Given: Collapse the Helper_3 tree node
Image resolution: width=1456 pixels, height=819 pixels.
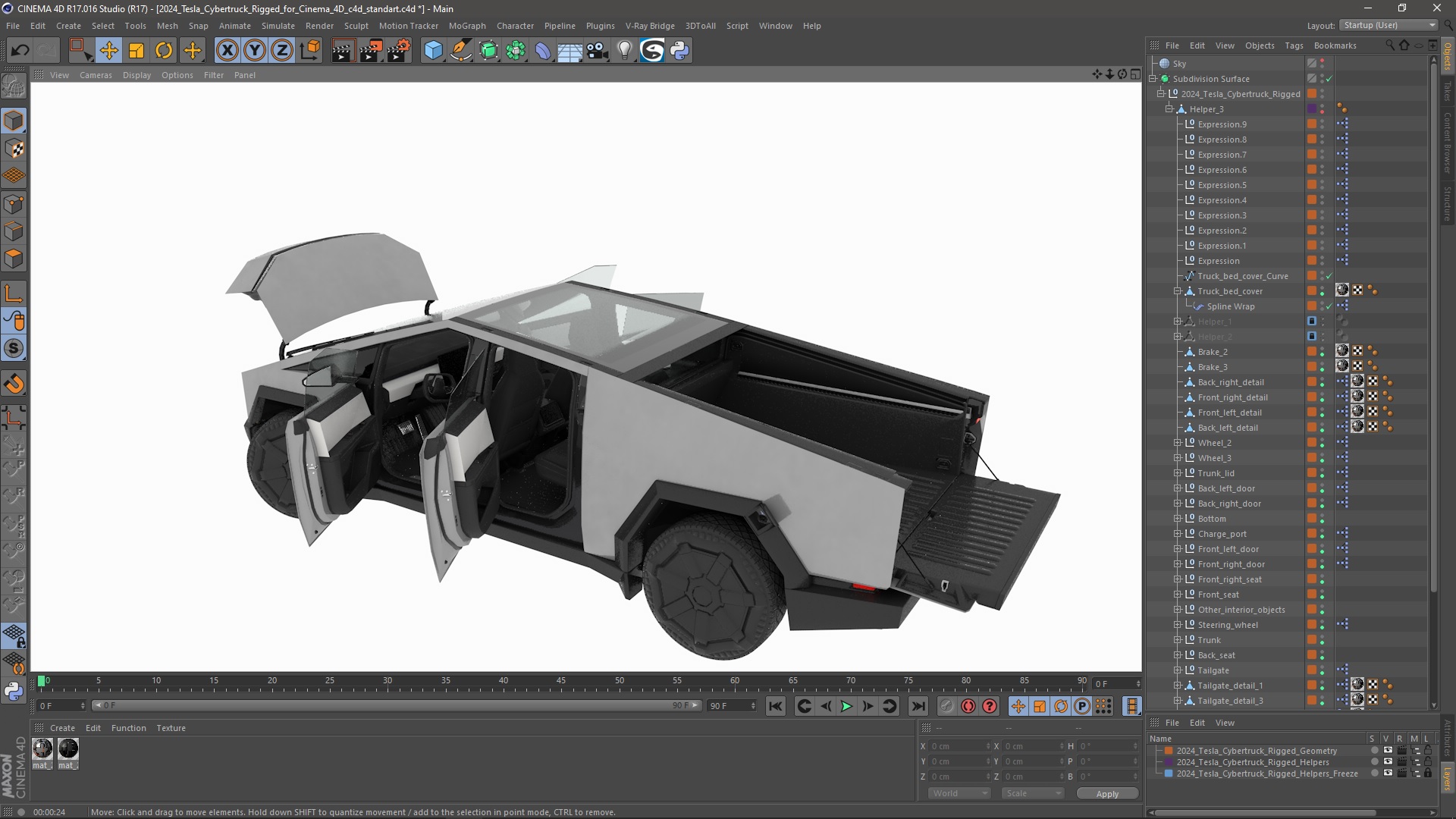Looking at the screenshot, I should 1169,109.
